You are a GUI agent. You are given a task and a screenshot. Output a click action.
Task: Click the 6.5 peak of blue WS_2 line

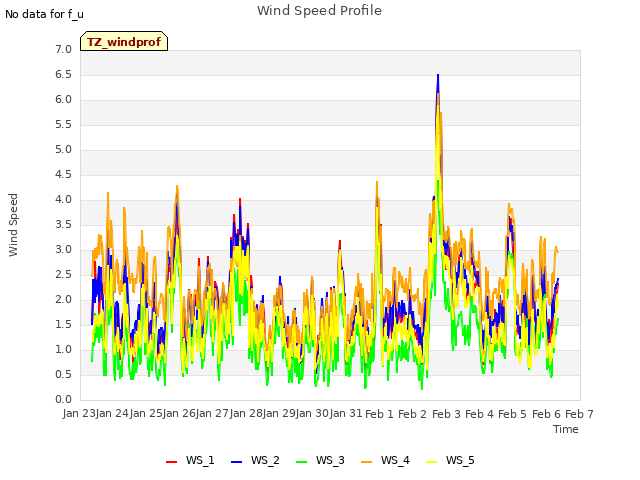pyautogui.click(x=438, y=76)
